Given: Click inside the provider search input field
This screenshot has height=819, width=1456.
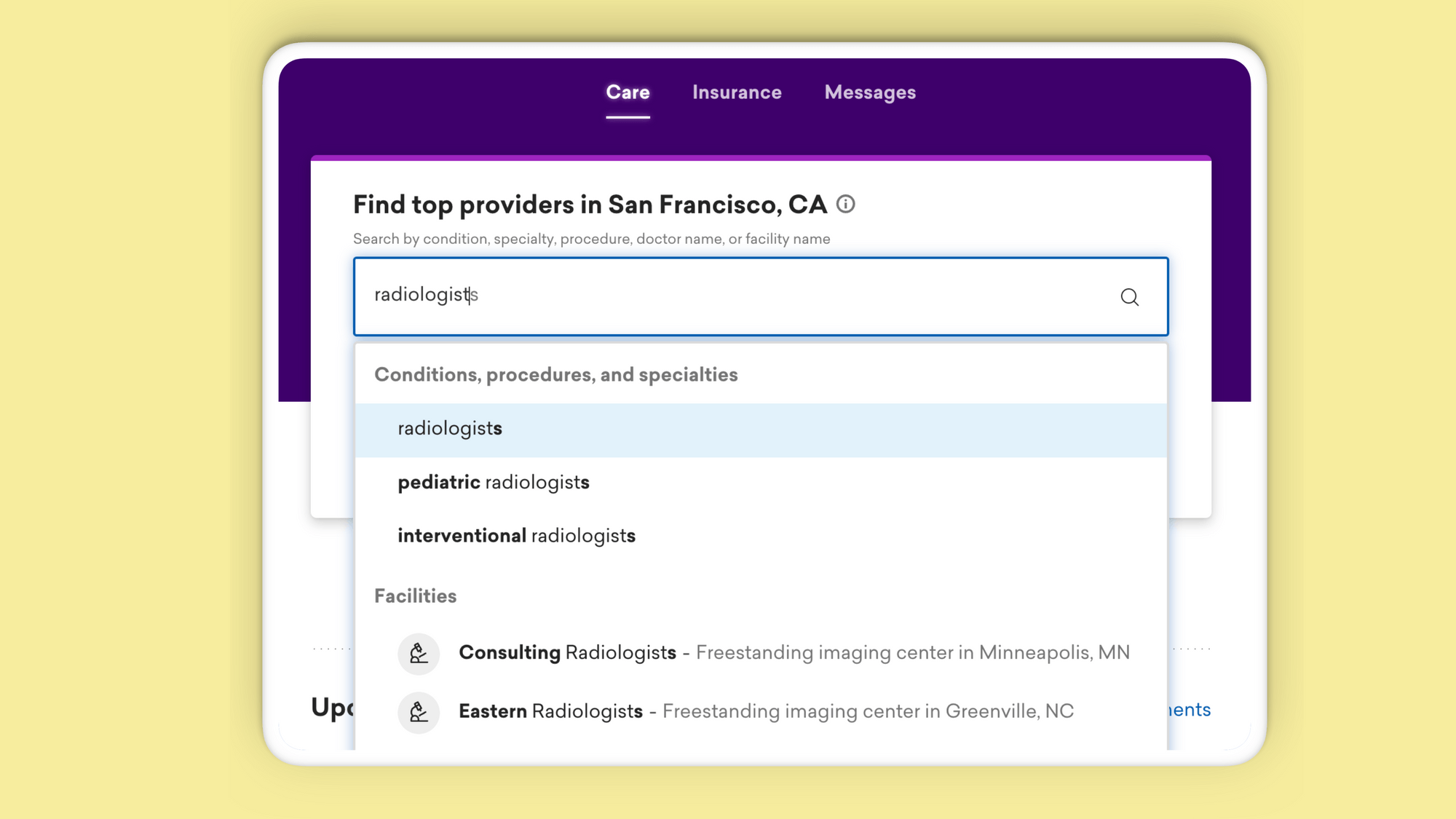Looking at the screenshot, I should (728, 296).
